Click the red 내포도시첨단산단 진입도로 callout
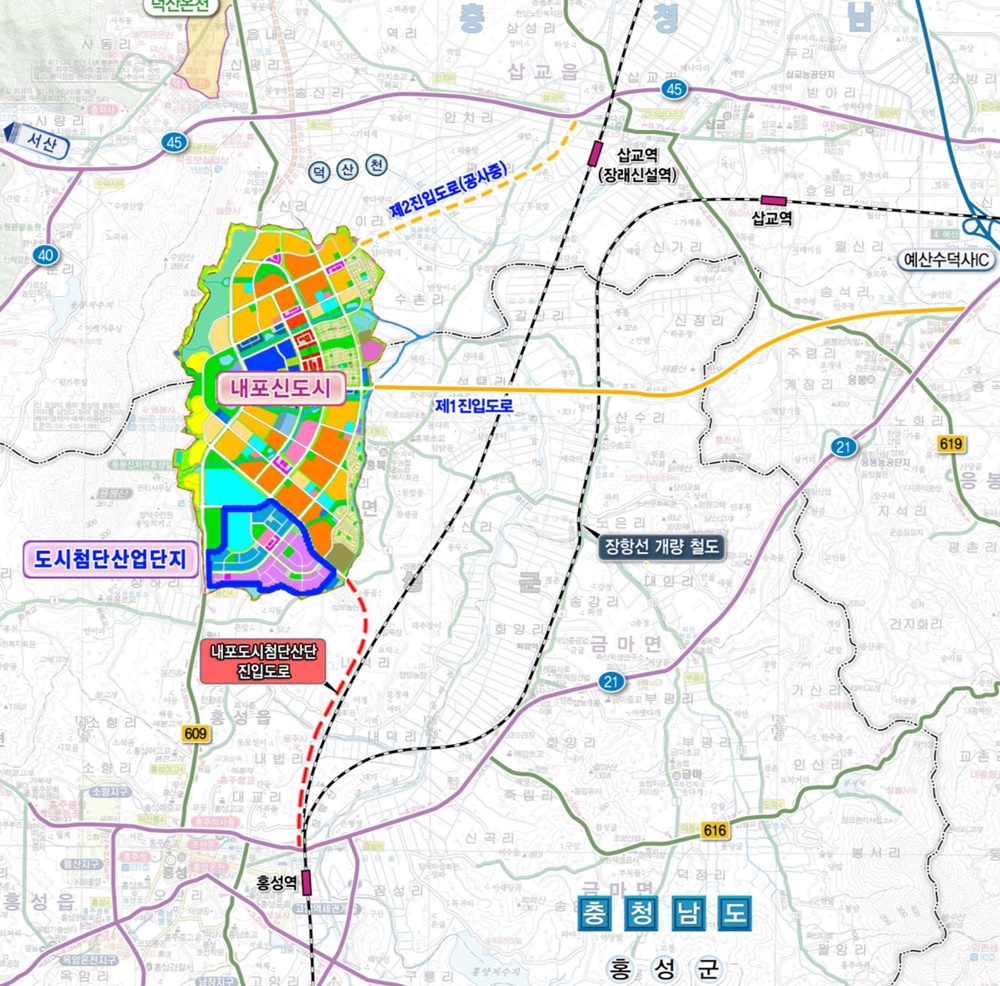This screenshot has height=986, width=1000. [x=263, y=661]
